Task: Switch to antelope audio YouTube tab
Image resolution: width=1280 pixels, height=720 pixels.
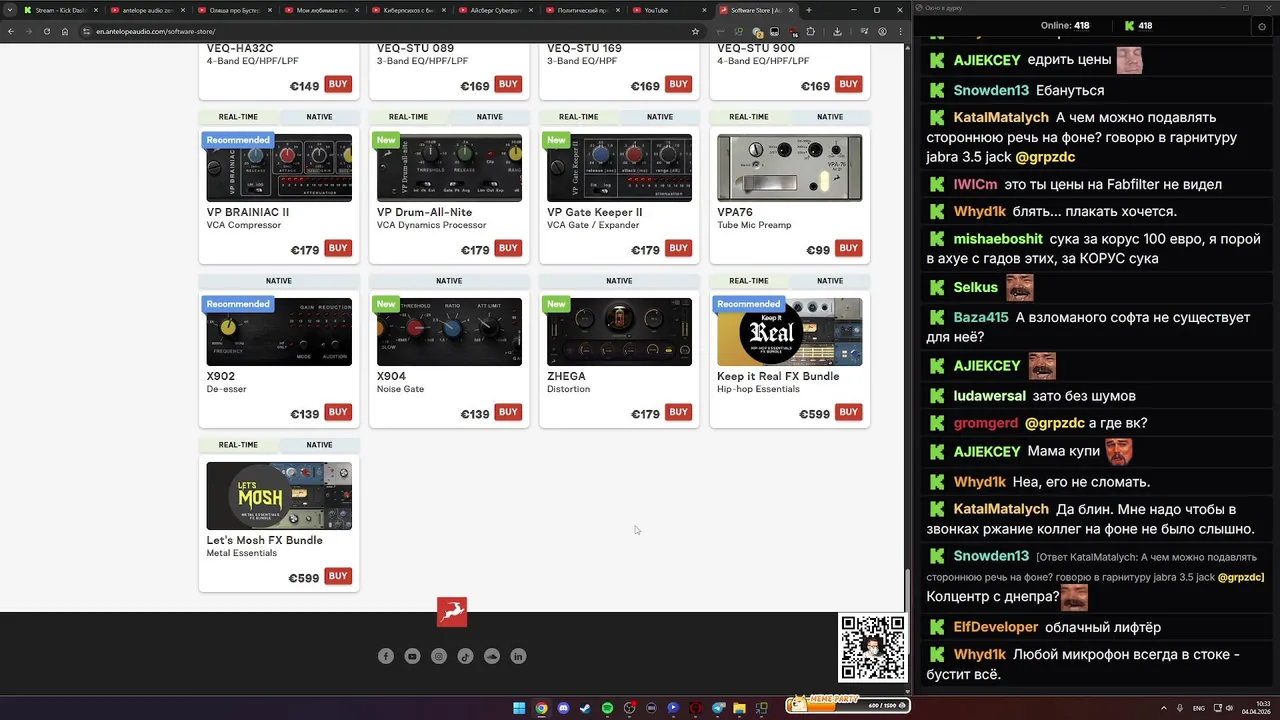Action: click(x=147, y=10)
